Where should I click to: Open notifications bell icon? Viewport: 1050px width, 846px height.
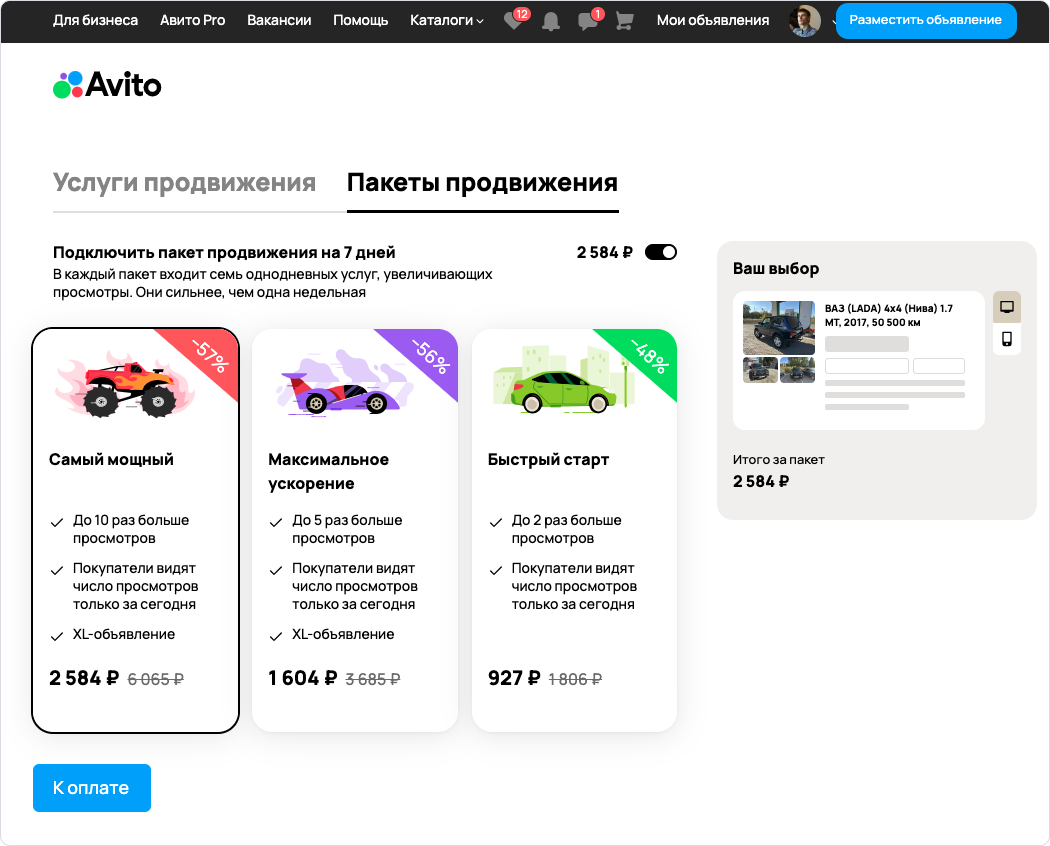click(550, 21)
